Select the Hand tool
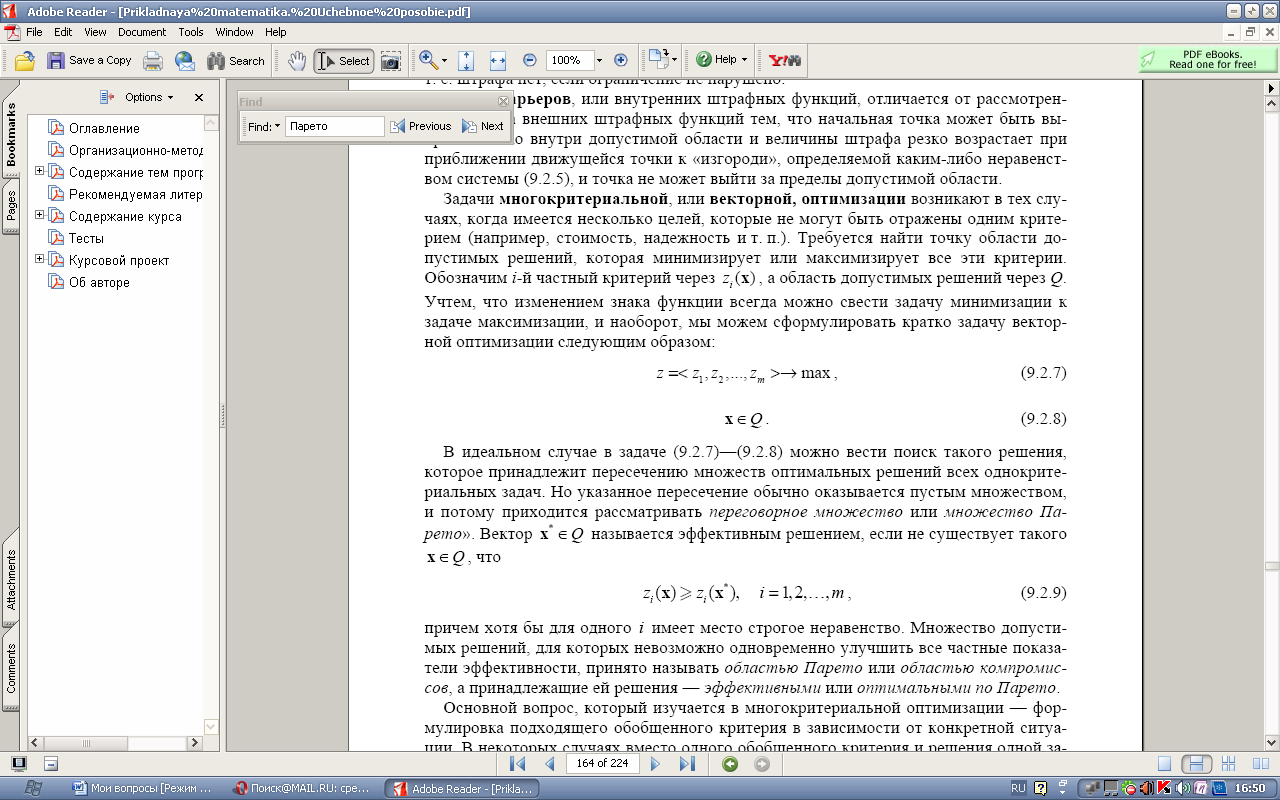The height and width of the screenshot is (800, 1280). [x=297, y=61]
